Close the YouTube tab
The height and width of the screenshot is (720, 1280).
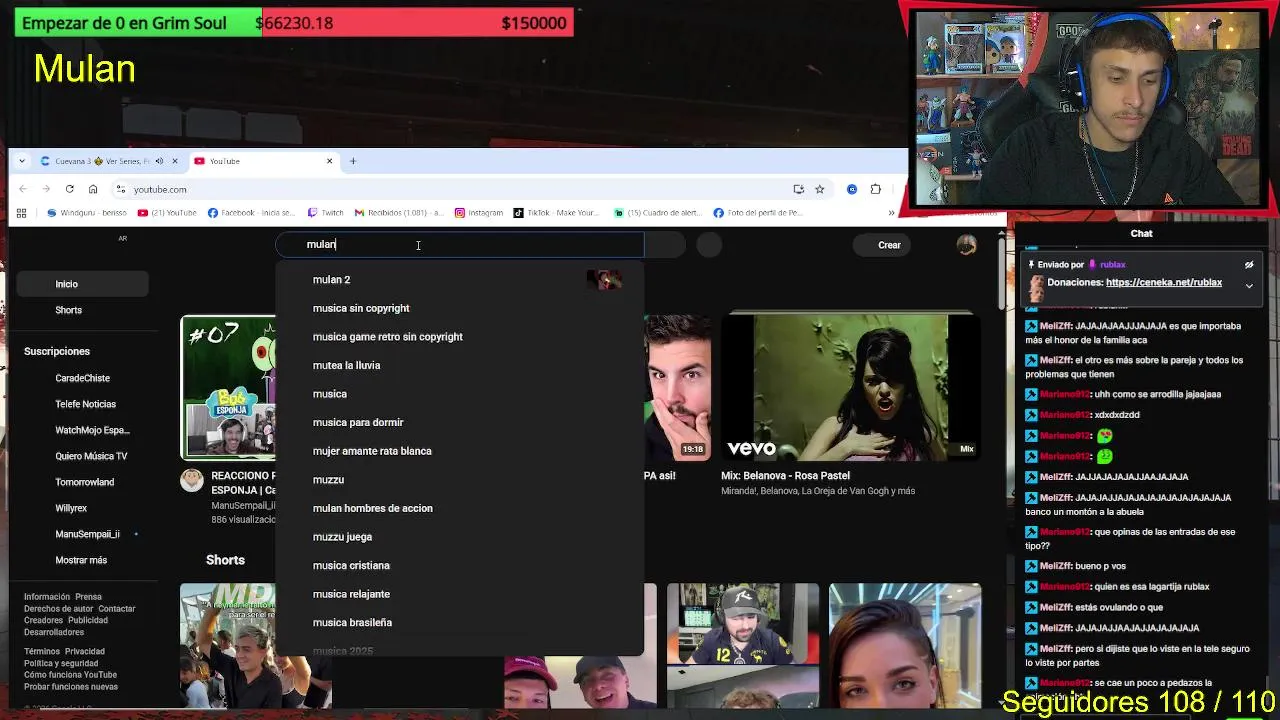pyautogui.click(x=329, y=161)
